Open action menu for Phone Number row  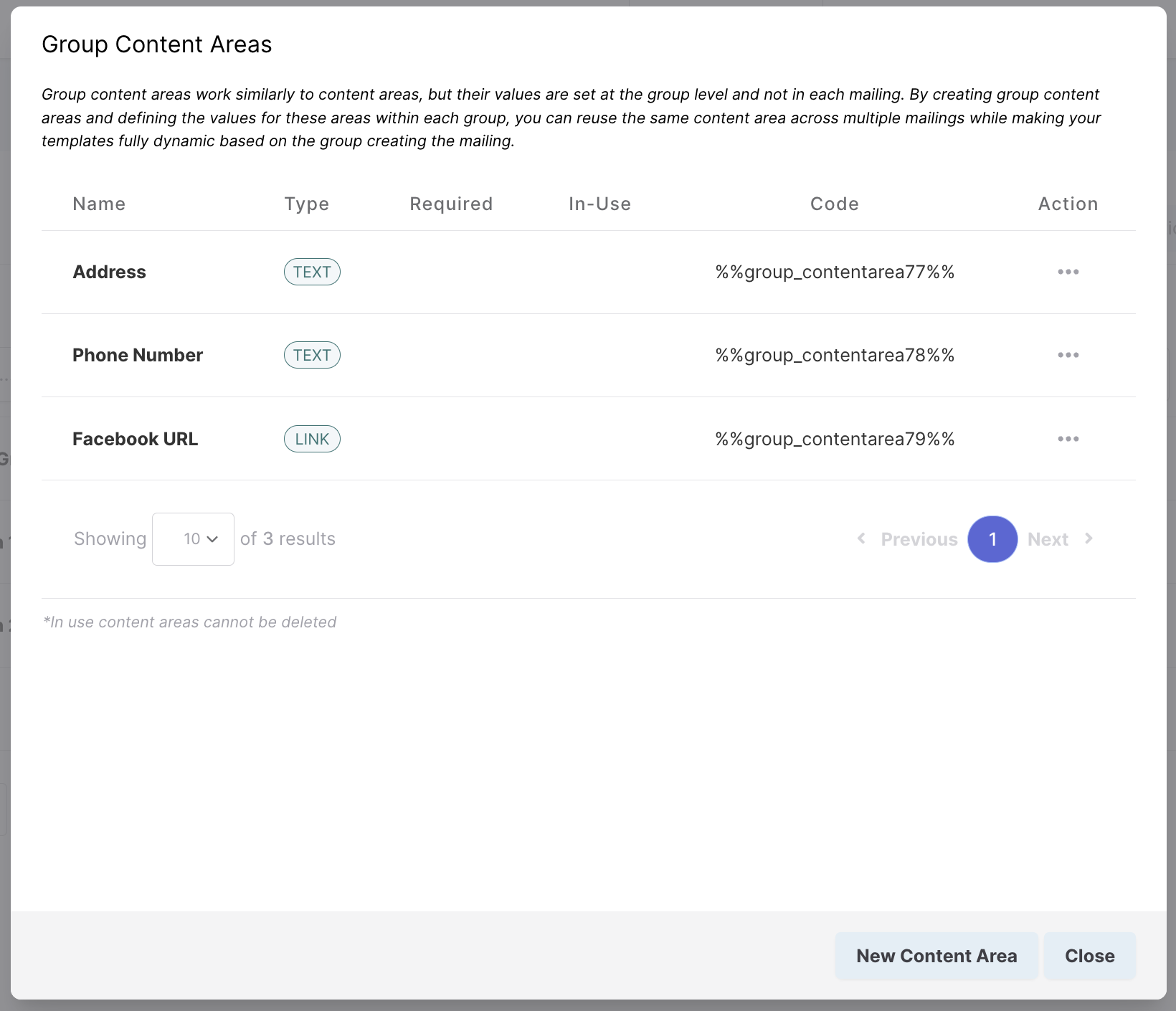click(1068, 355)
